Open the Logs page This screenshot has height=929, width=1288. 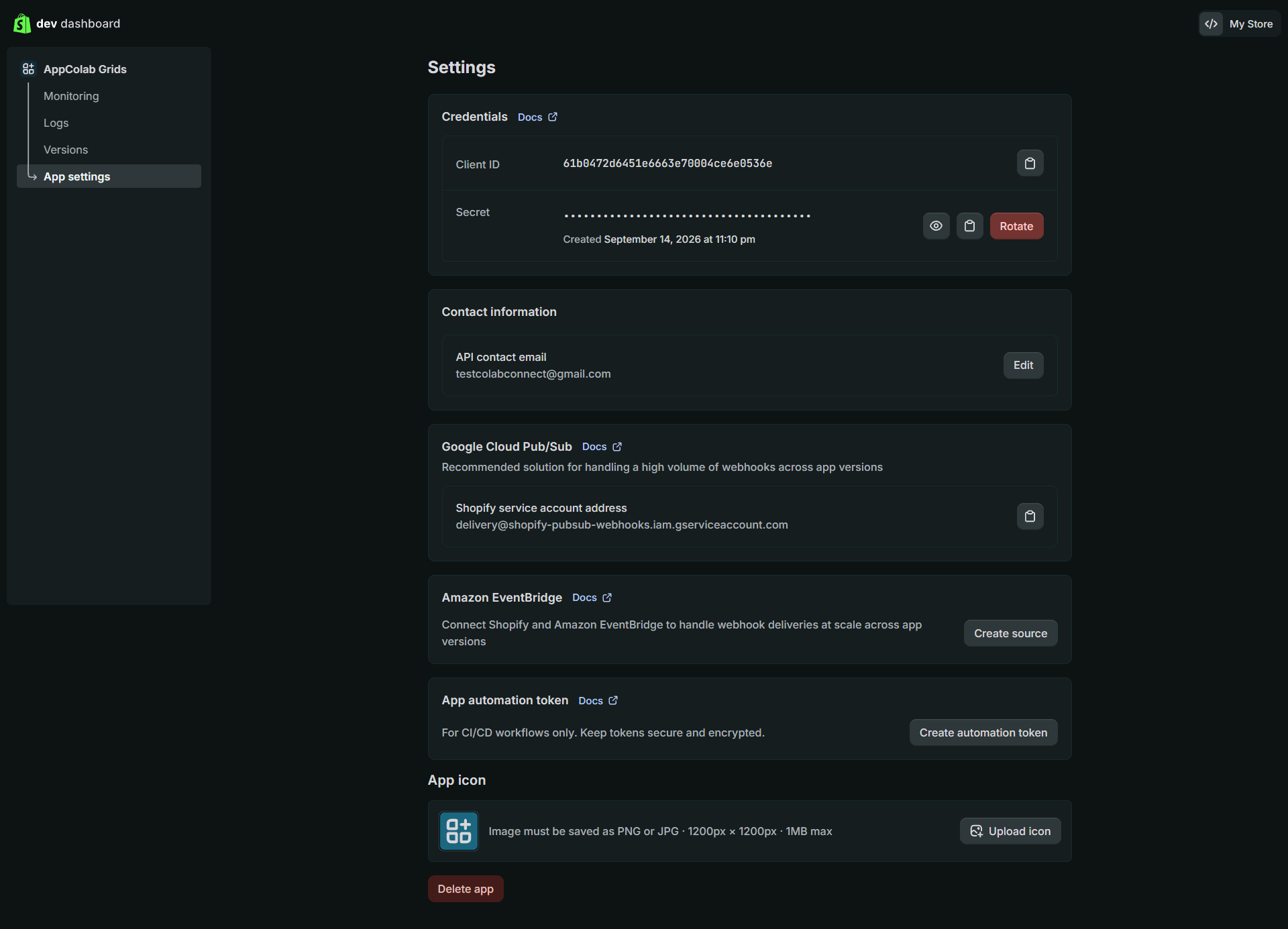point(56,123)
